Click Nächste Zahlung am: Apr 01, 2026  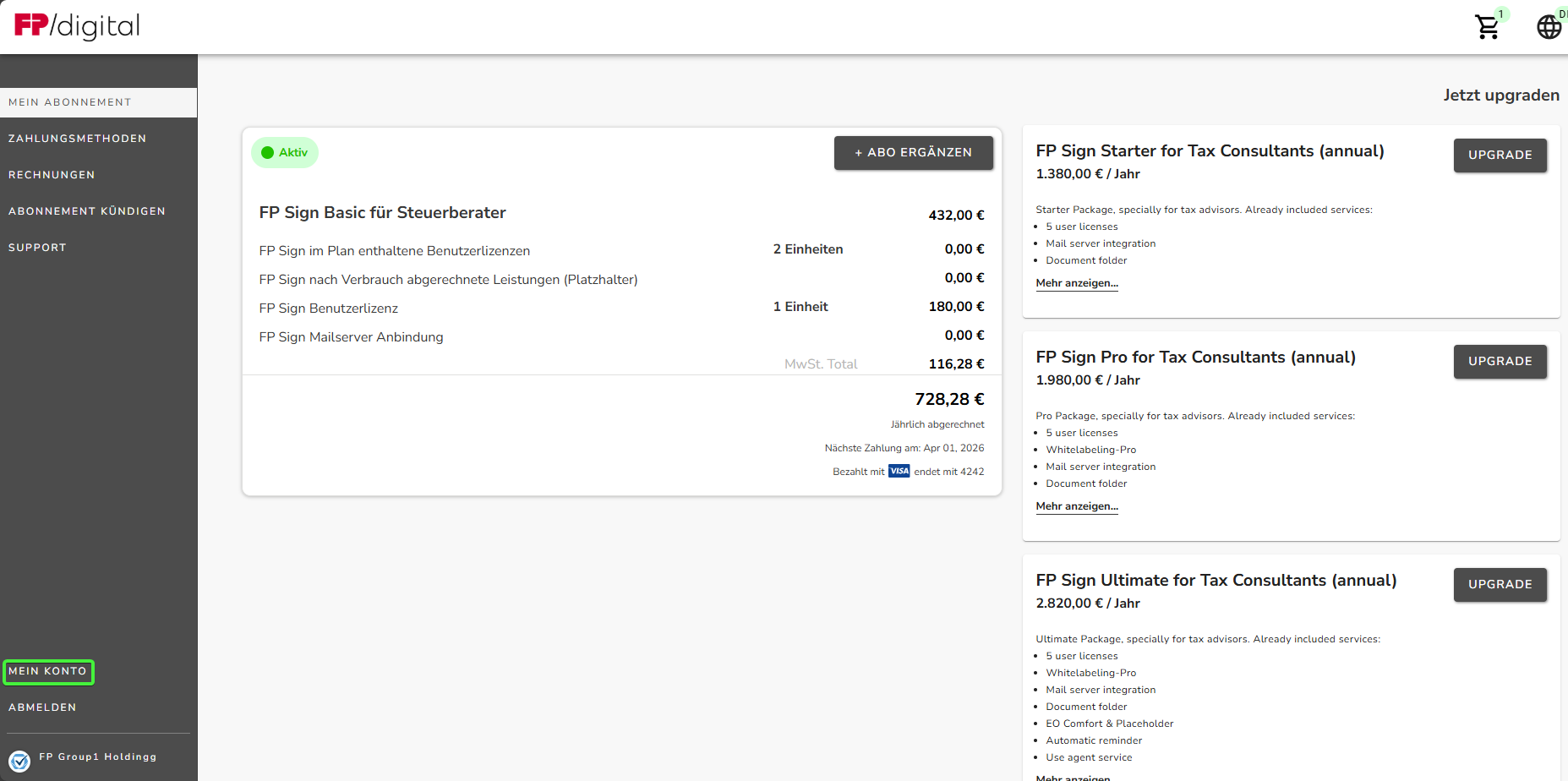tap(904, 448)
